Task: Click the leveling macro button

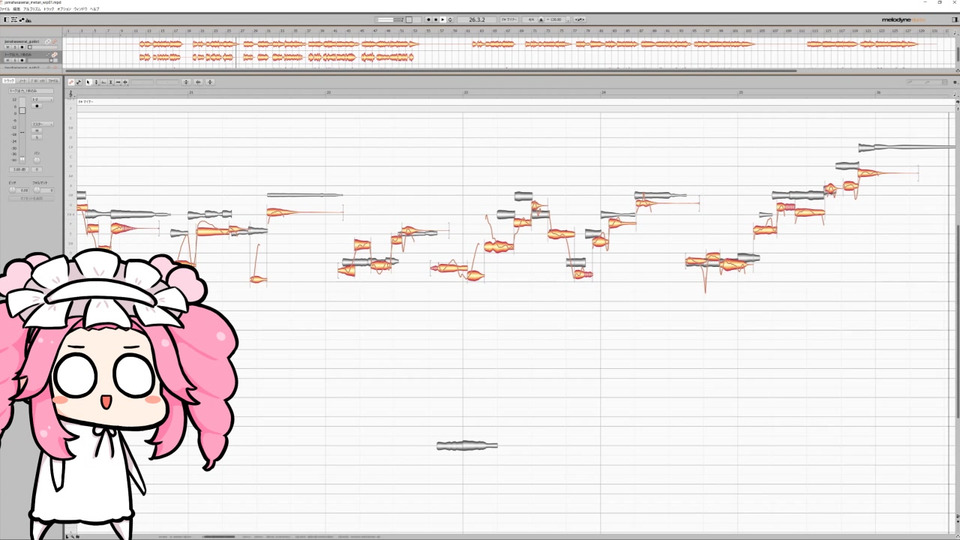Action: point(210,82)
